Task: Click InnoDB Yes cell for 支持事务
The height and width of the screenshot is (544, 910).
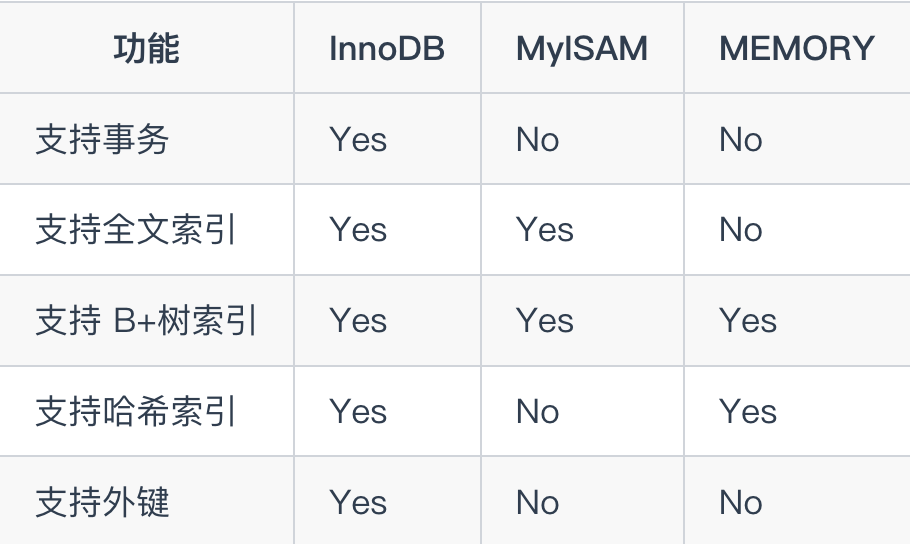Action: click(x=358, y=139)
